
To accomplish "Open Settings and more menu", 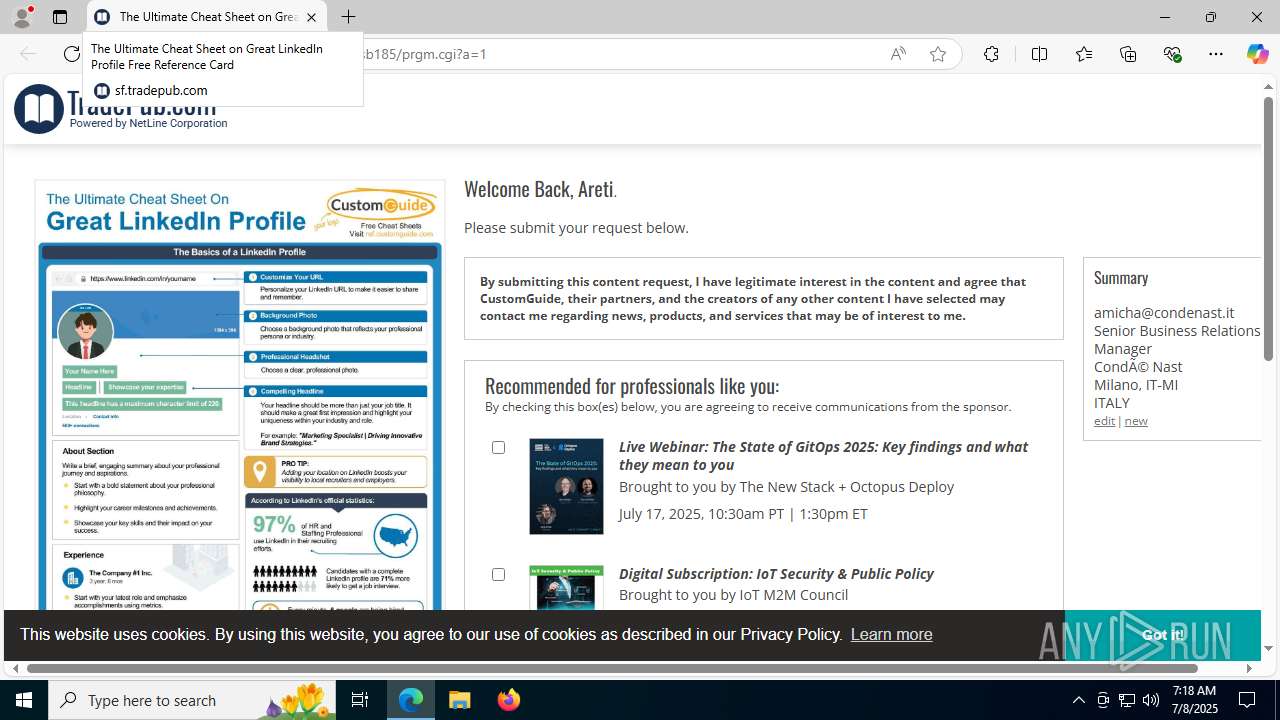I will tap(1216, 54).
